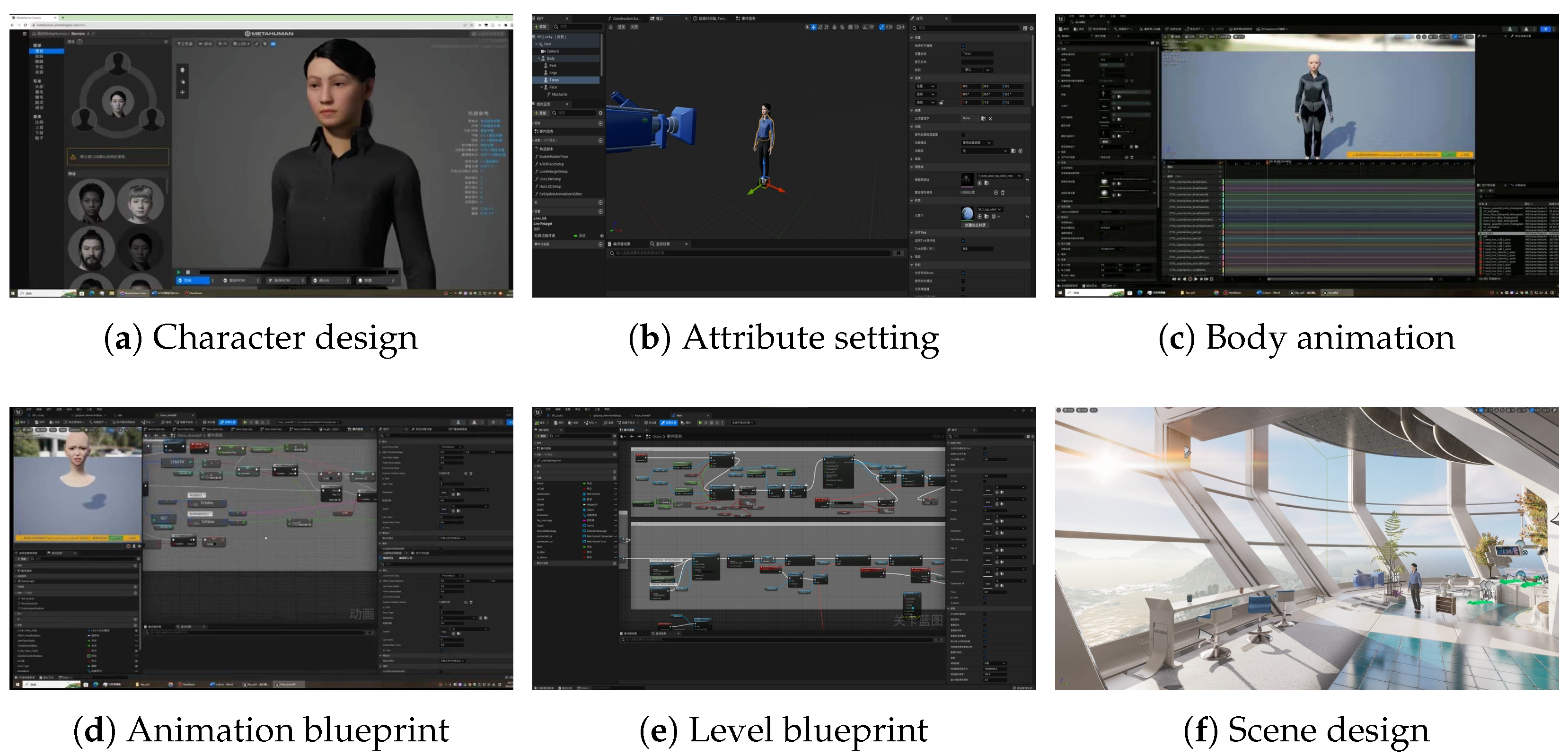Select the Camera component in tree
The image size is (1568, 756).
tap(552, 51)
